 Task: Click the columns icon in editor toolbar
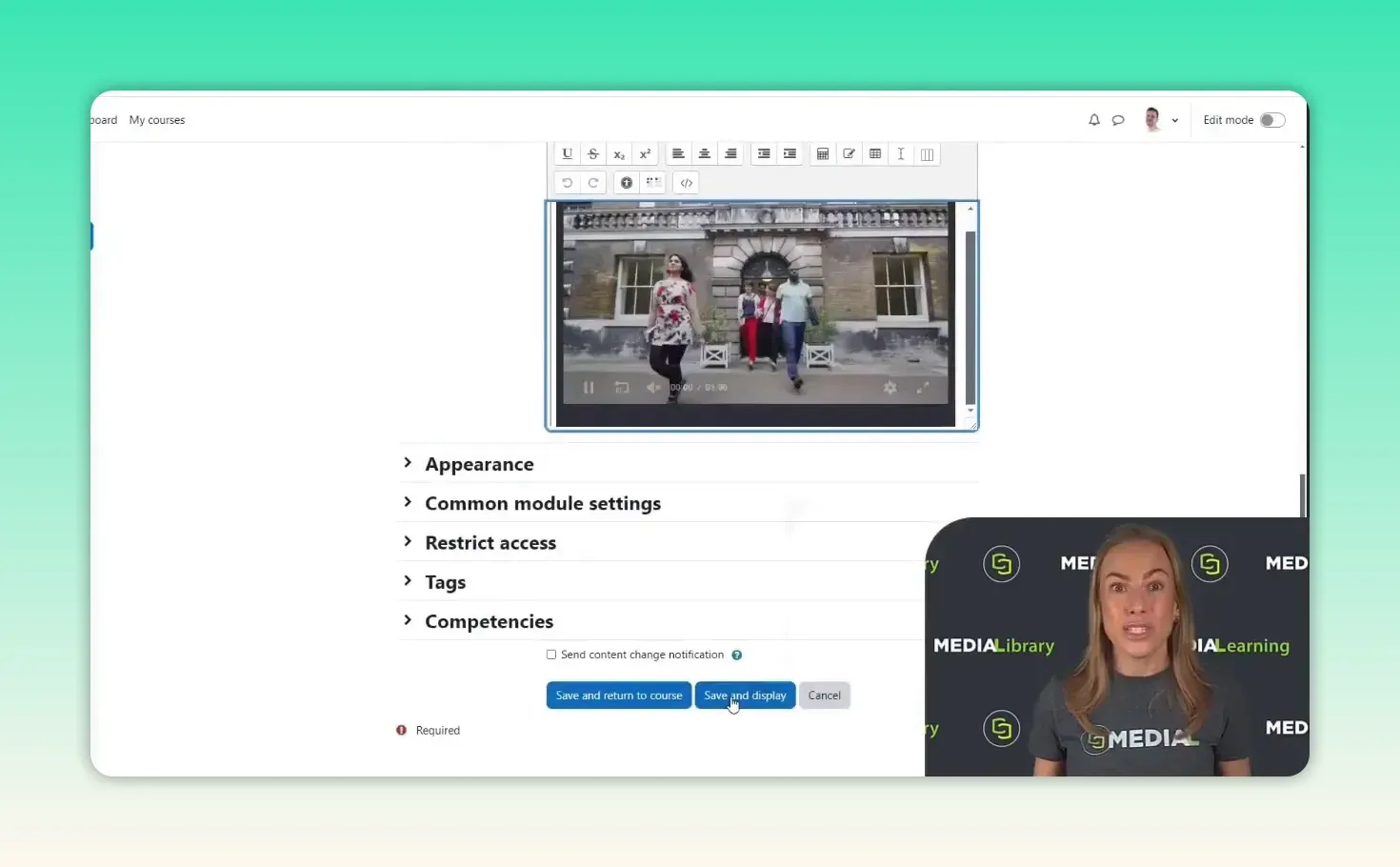click(927, 154)
